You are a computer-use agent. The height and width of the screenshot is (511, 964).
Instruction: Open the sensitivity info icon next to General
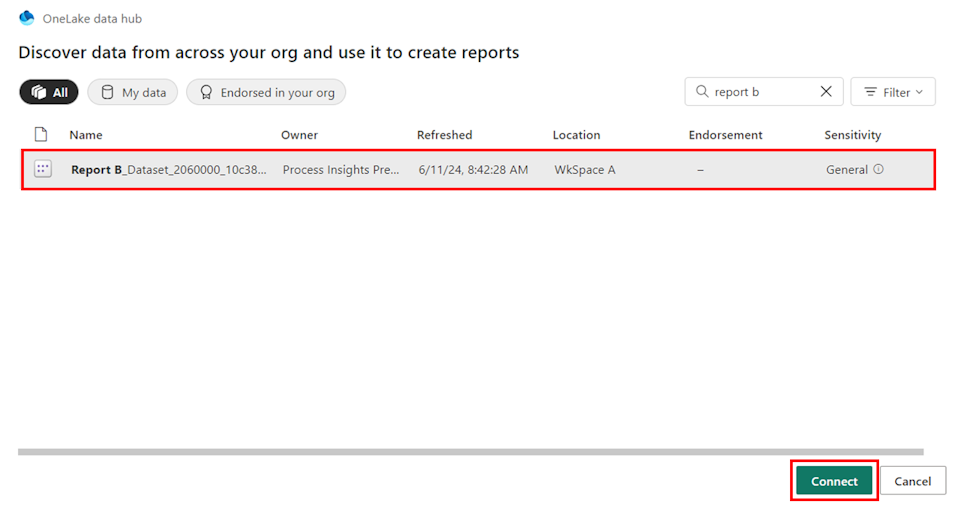[x=879, y=169]
